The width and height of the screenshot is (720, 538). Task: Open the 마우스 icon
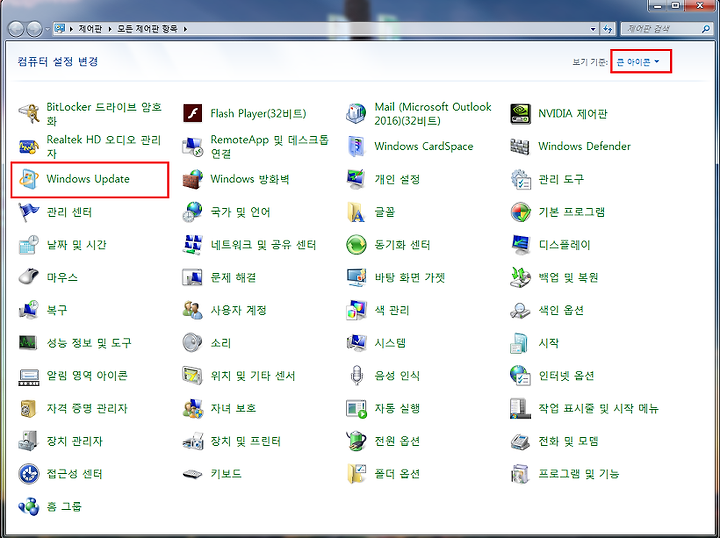pos(29,277)
